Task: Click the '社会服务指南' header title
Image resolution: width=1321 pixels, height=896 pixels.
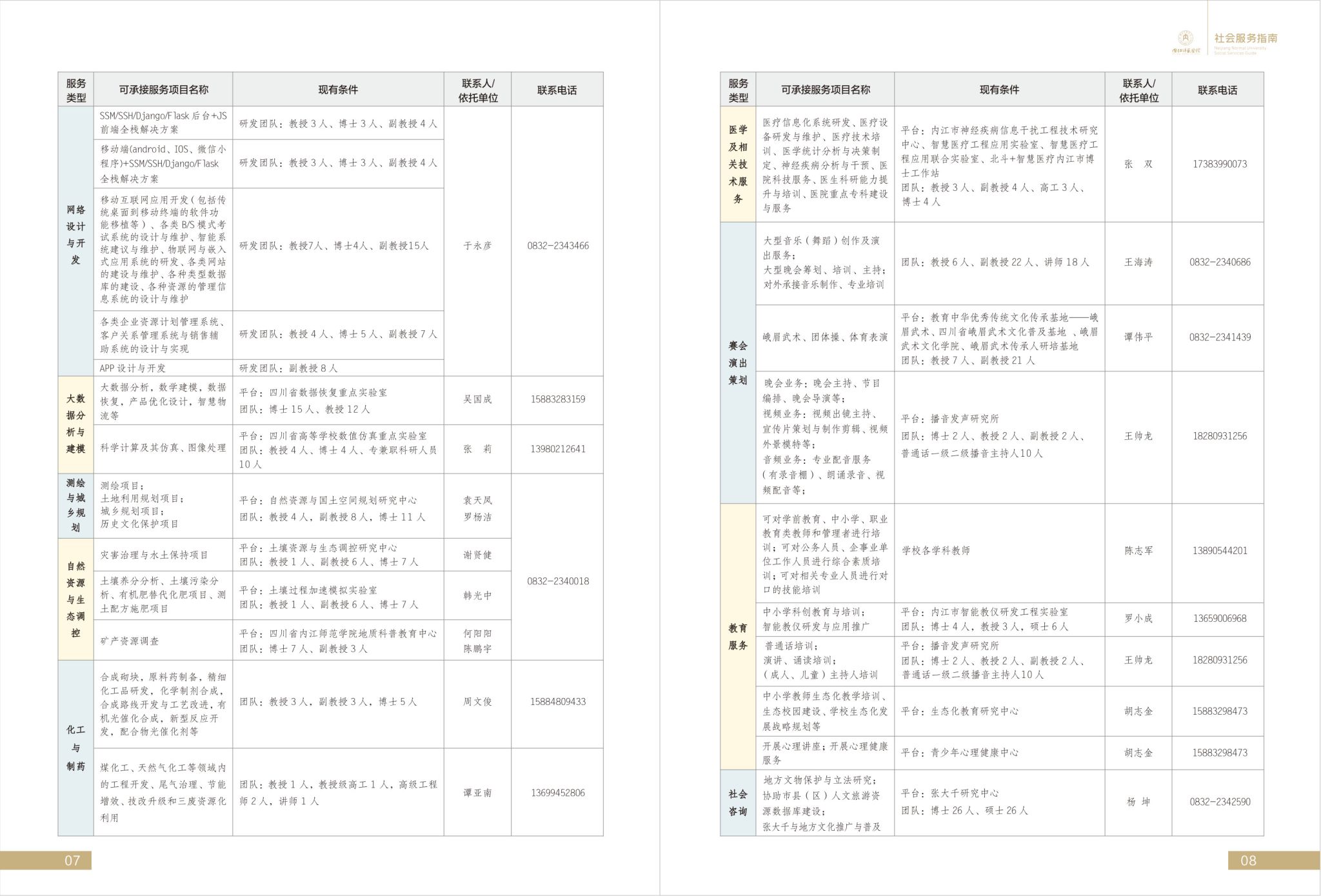Action: click(1246, 39)
